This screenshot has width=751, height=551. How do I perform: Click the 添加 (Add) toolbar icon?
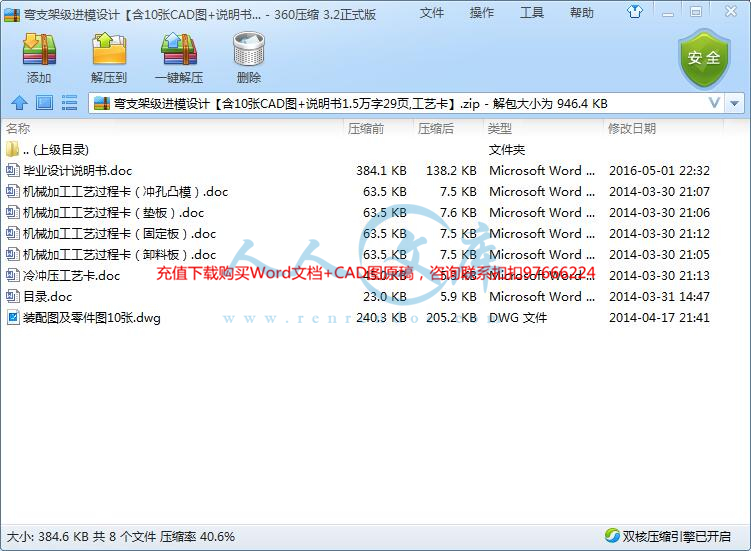coord(39,49)
